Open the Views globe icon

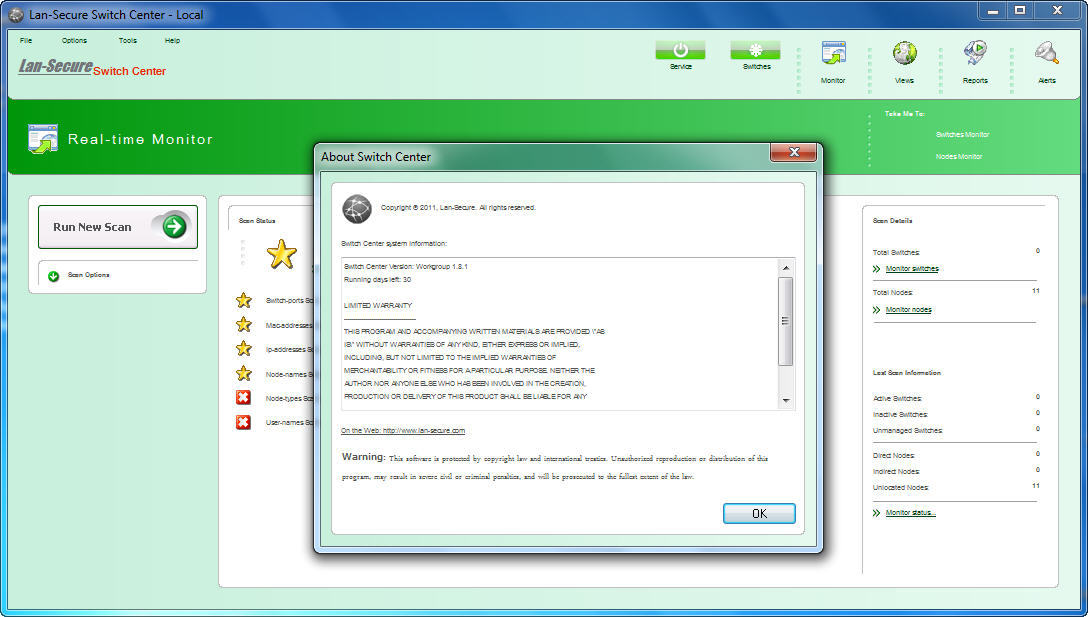[x=904, y=53]
